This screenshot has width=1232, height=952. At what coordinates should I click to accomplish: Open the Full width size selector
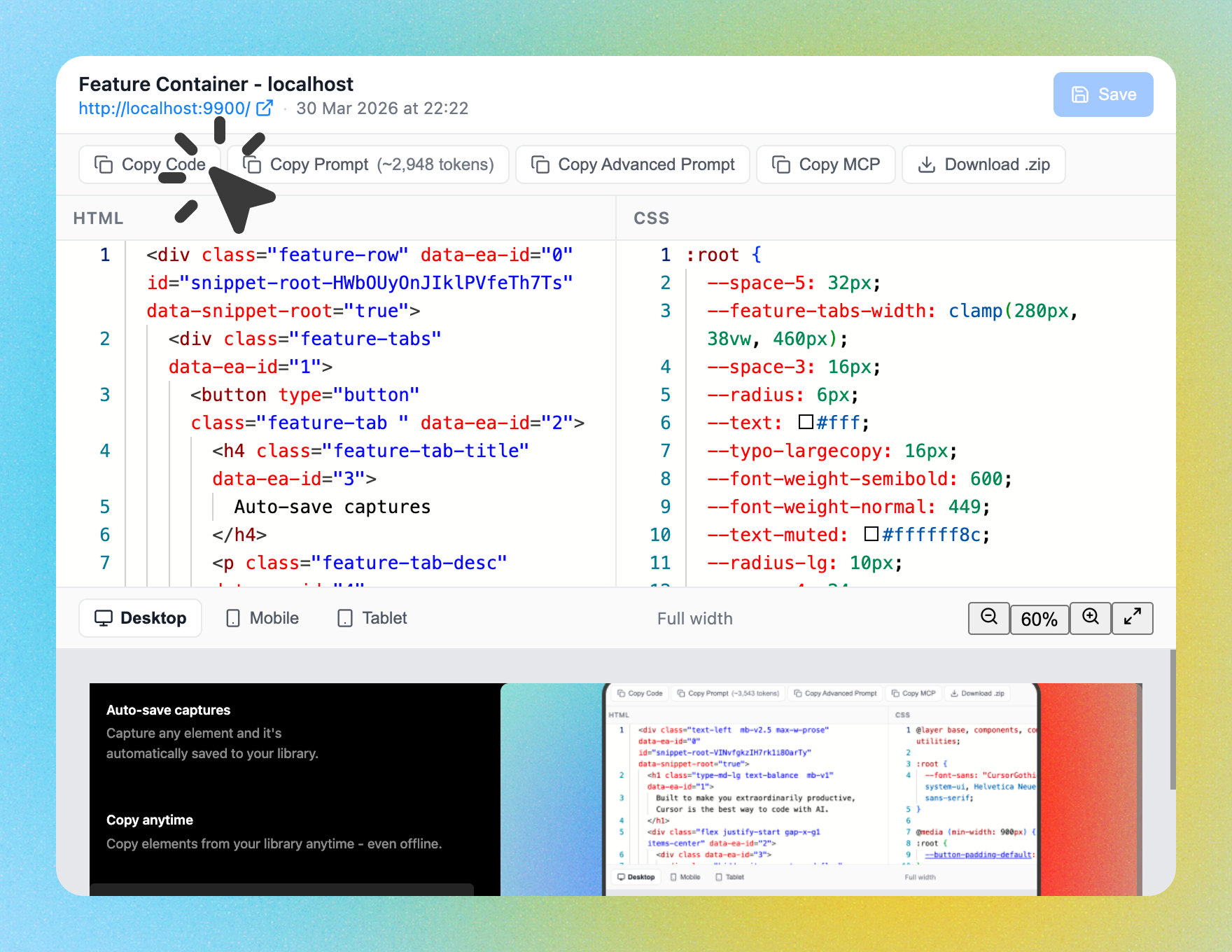coord(694,618)
